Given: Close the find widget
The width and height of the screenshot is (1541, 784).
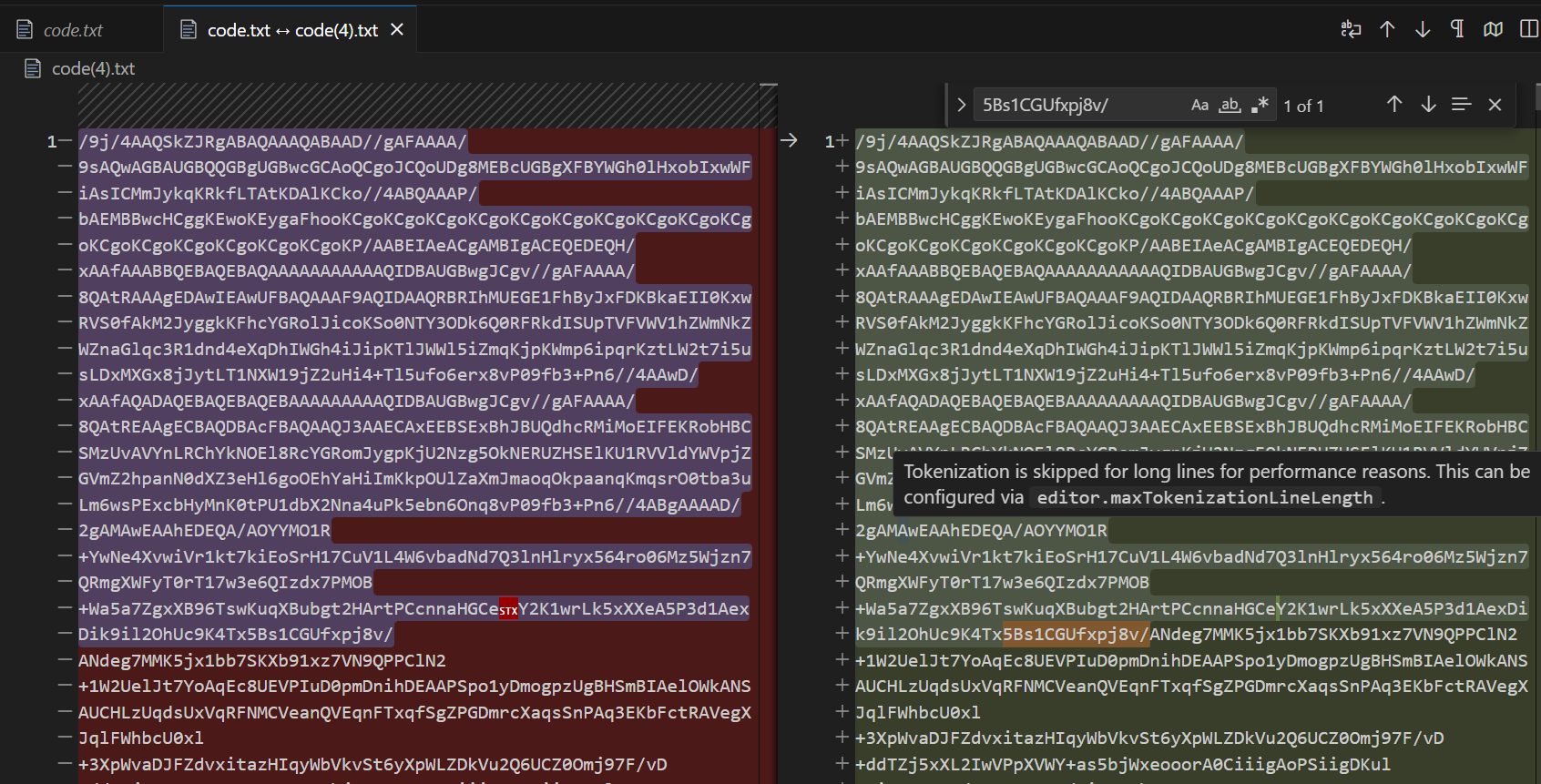Looking at the screenshot, I should [x=1495, y=105].
